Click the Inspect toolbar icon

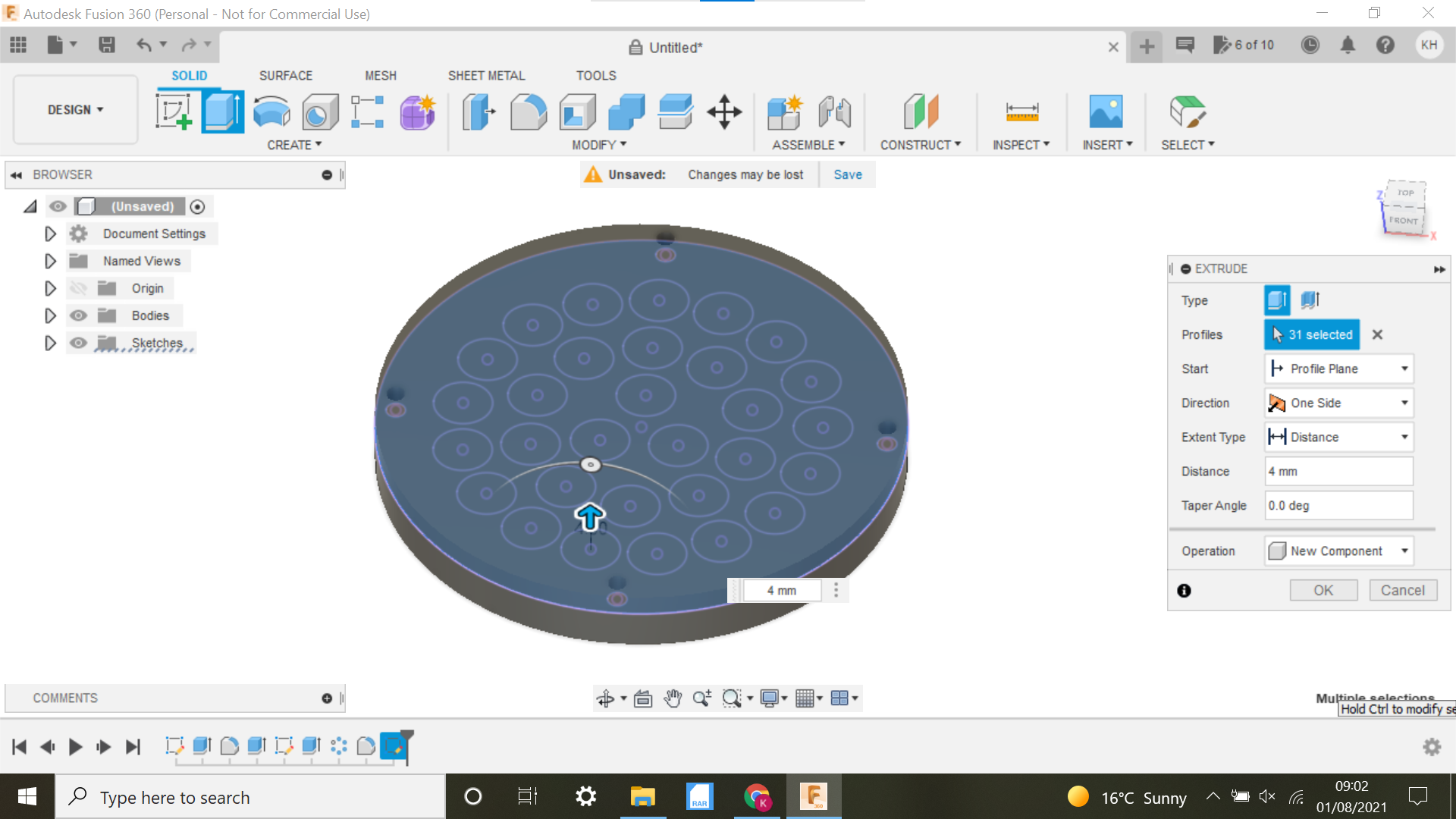[x=1022, y=111]
